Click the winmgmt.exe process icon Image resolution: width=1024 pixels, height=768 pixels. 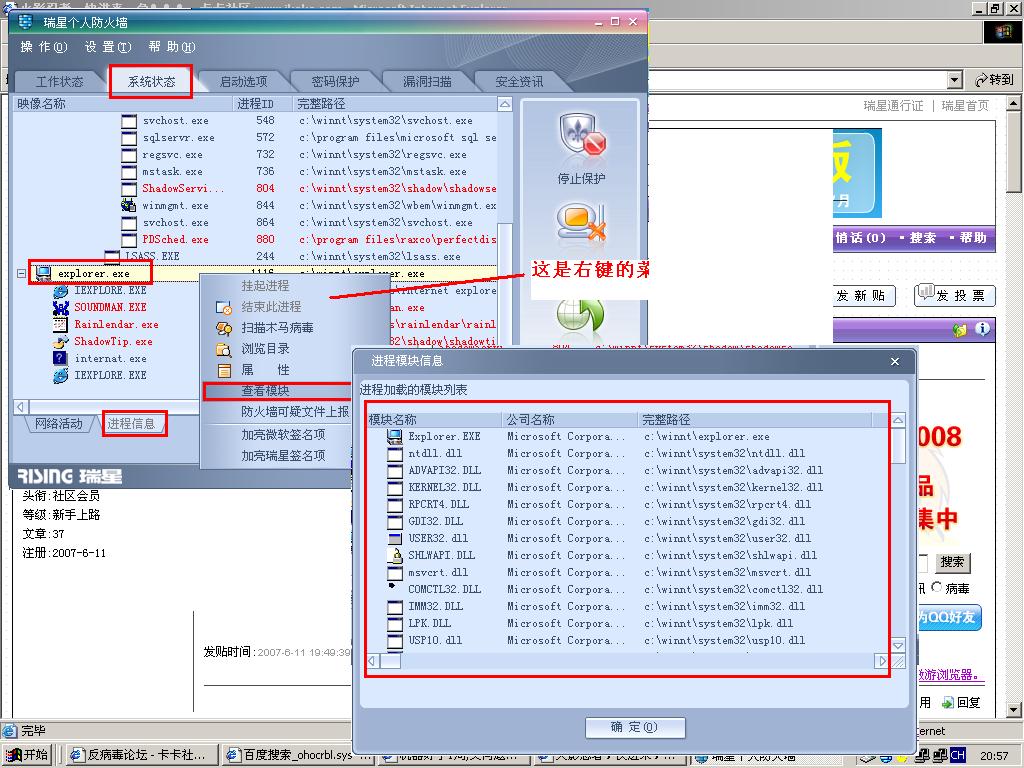pyautogui.click(x=129, y=205)
